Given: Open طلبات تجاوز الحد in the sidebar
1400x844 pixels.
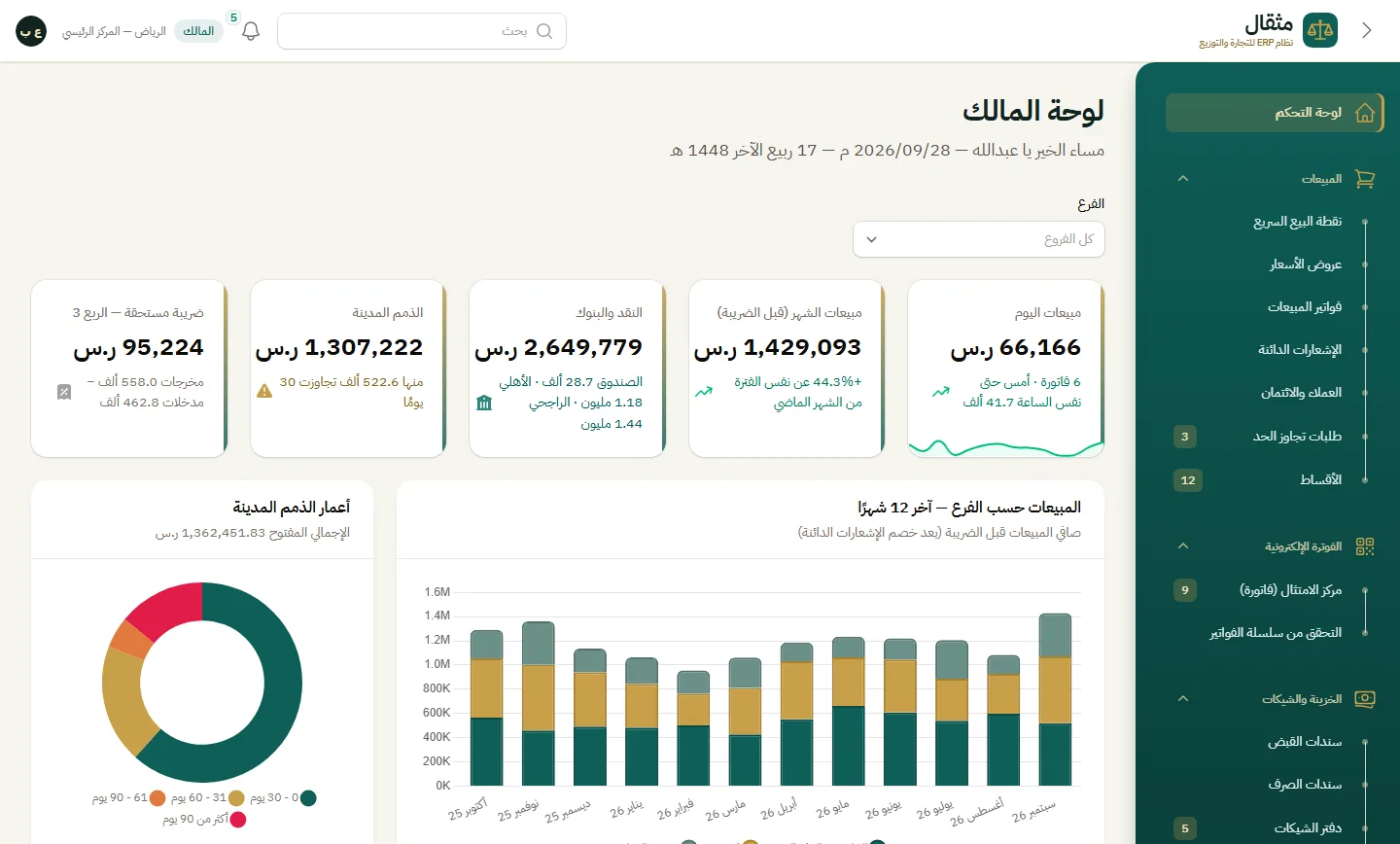Looking at the screenshot, I should coord(1275,437).
